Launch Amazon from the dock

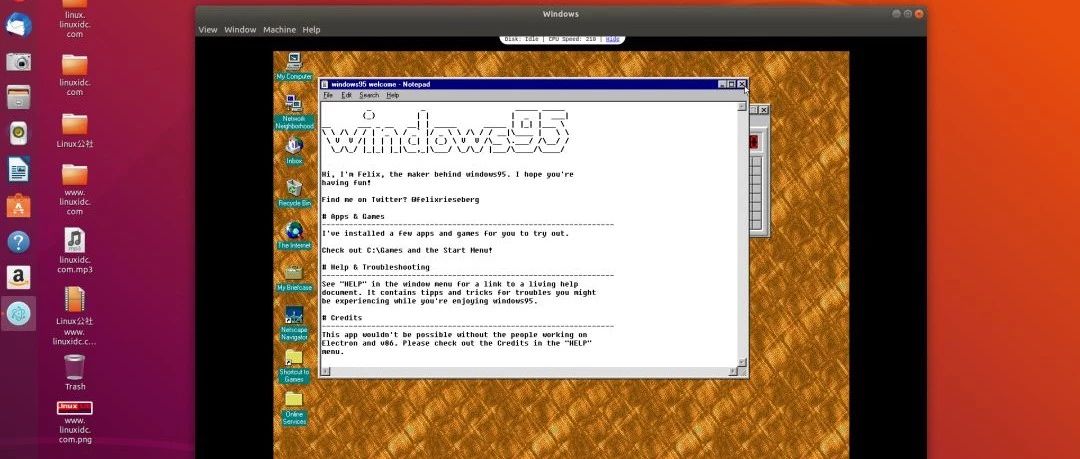[x=19, y=278]
